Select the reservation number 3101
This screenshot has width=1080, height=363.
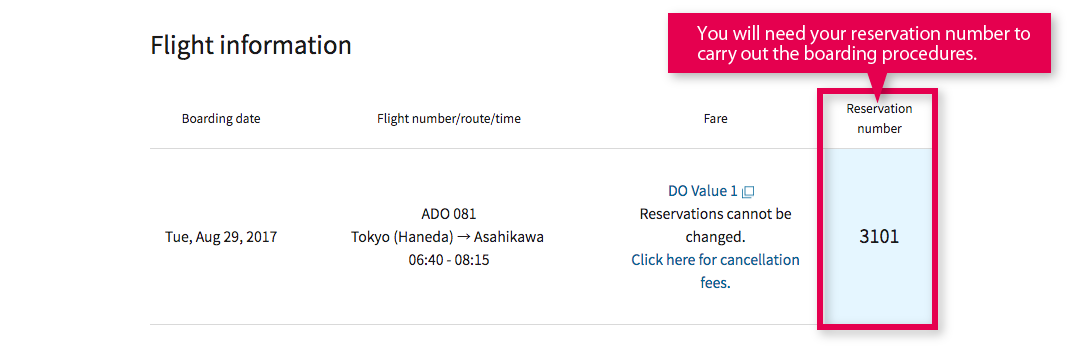pyautogui.click(x=879, y=237)
